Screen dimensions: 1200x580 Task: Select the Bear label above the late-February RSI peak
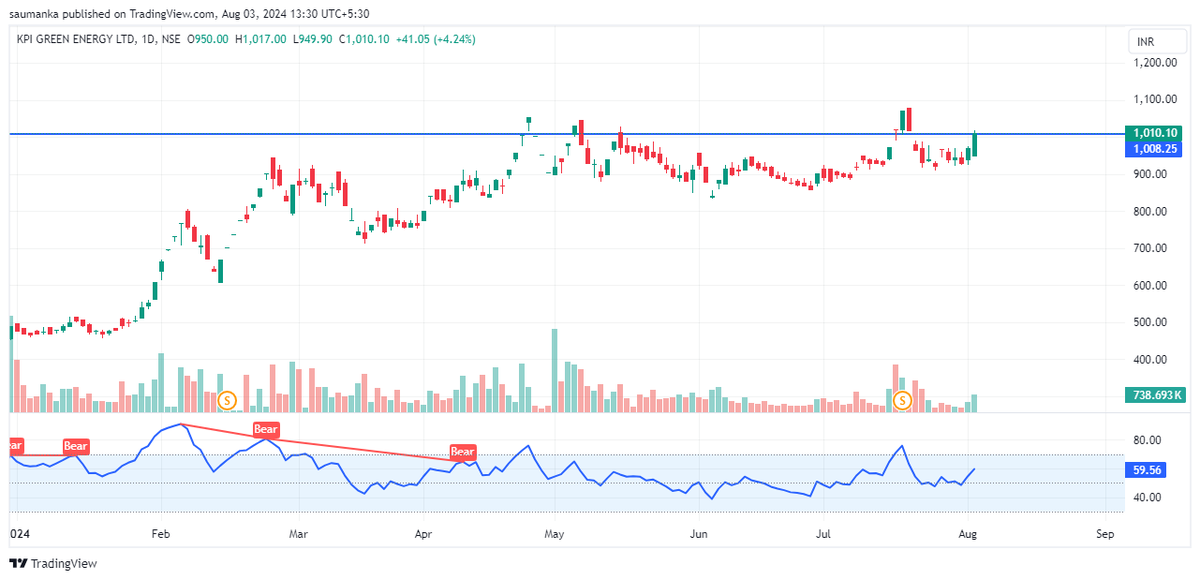pos(265,430)
